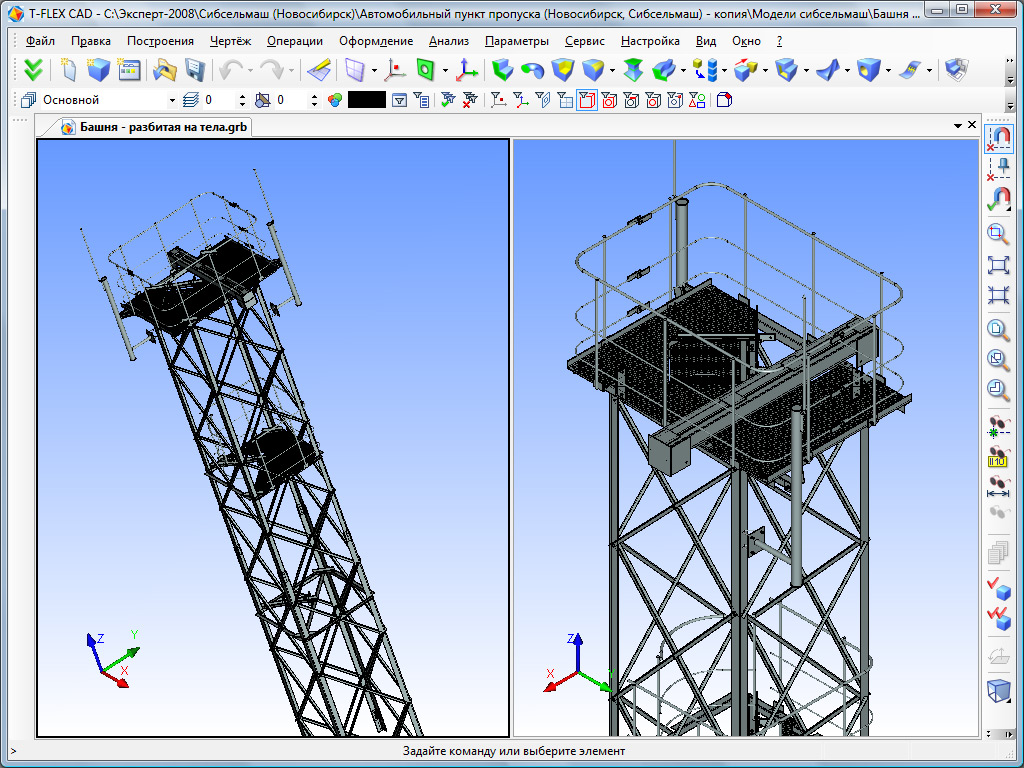Image resolution: width=1024 pixels, height=768 pixels.
Task: Expand the Redo history dropdown arrow
Action: tap(292, 71)
